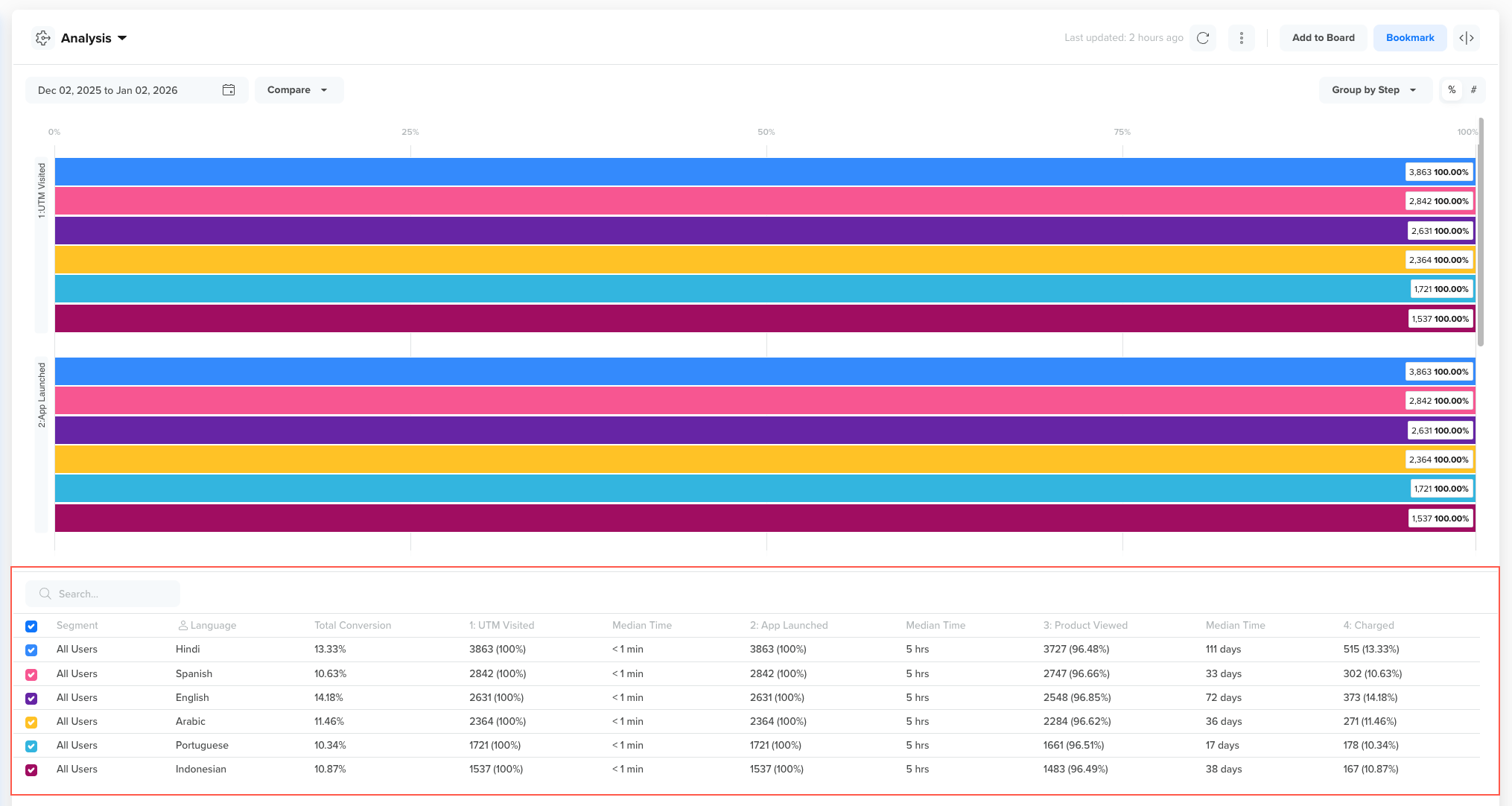The width and height of the screenshot is (1512, 806).
Task: Toggle the Spanish segment checkbox
Action: [31, 674]
